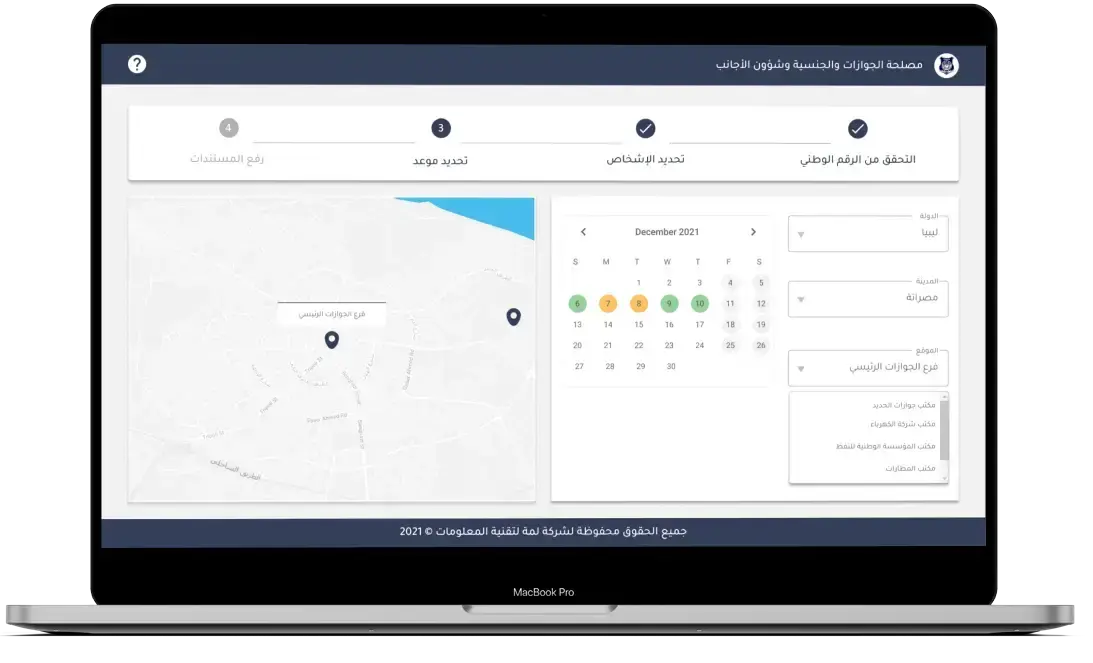Click the help question mark icon
Image resolution: width=1093 pixels, height=663 pixels.
(137, 64)
